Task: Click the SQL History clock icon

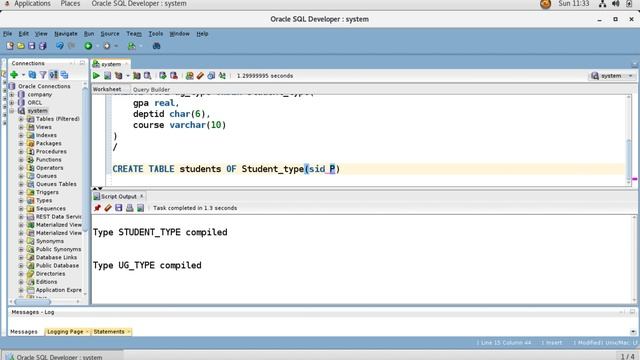Action: click(211, 76)
